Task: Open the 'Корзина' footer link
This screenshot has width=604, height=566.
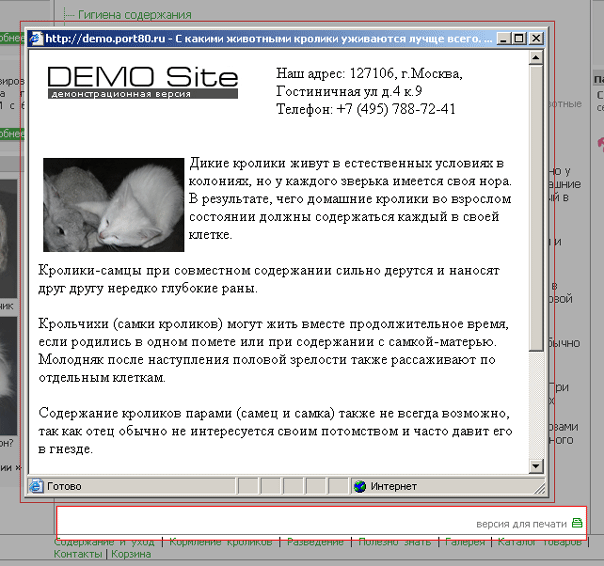Action: pyautogui.click(x=131, y=554)
